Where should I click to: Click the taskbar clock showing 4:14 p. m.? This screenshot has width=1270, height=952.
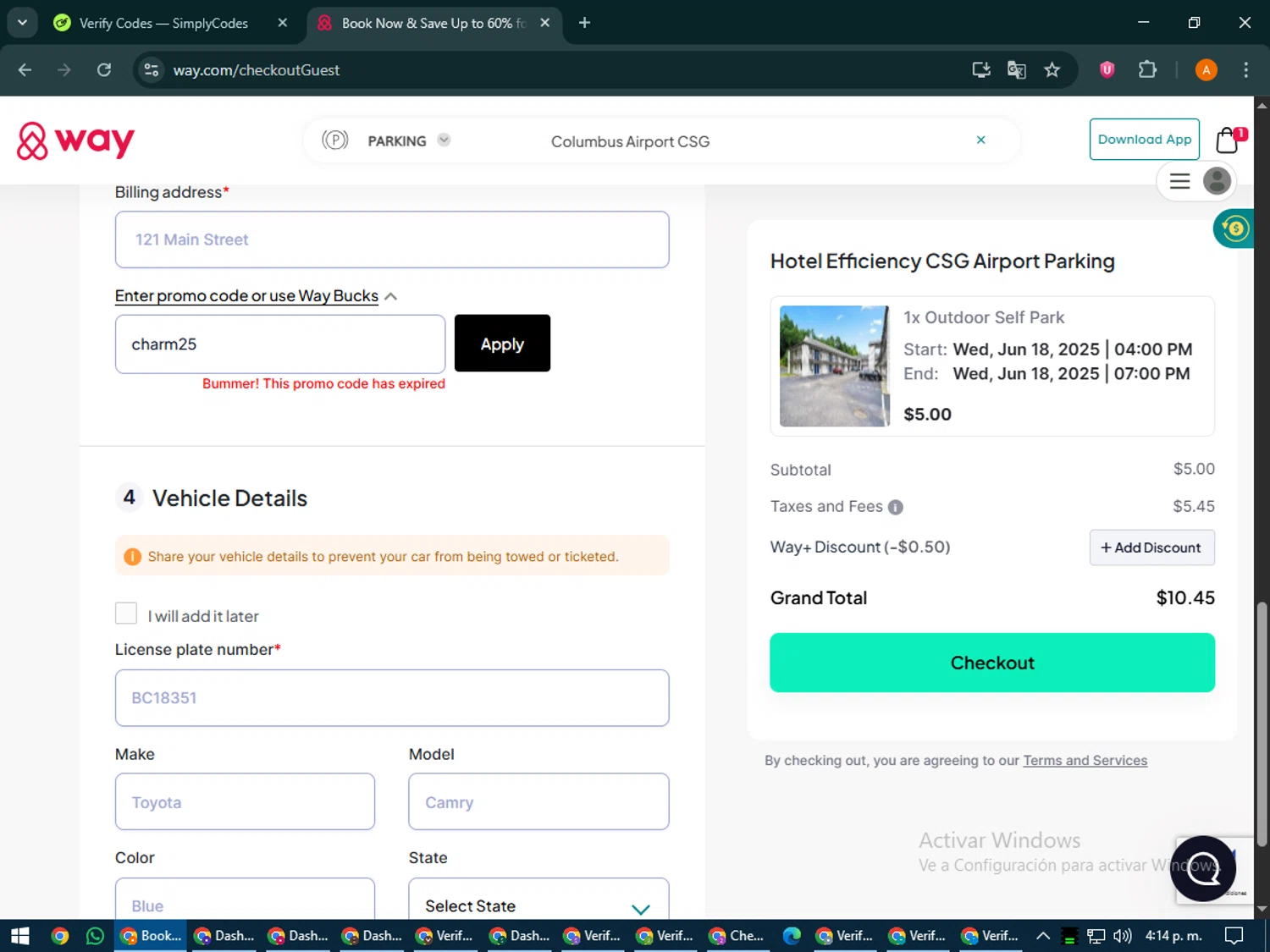tap(1173, 935)
